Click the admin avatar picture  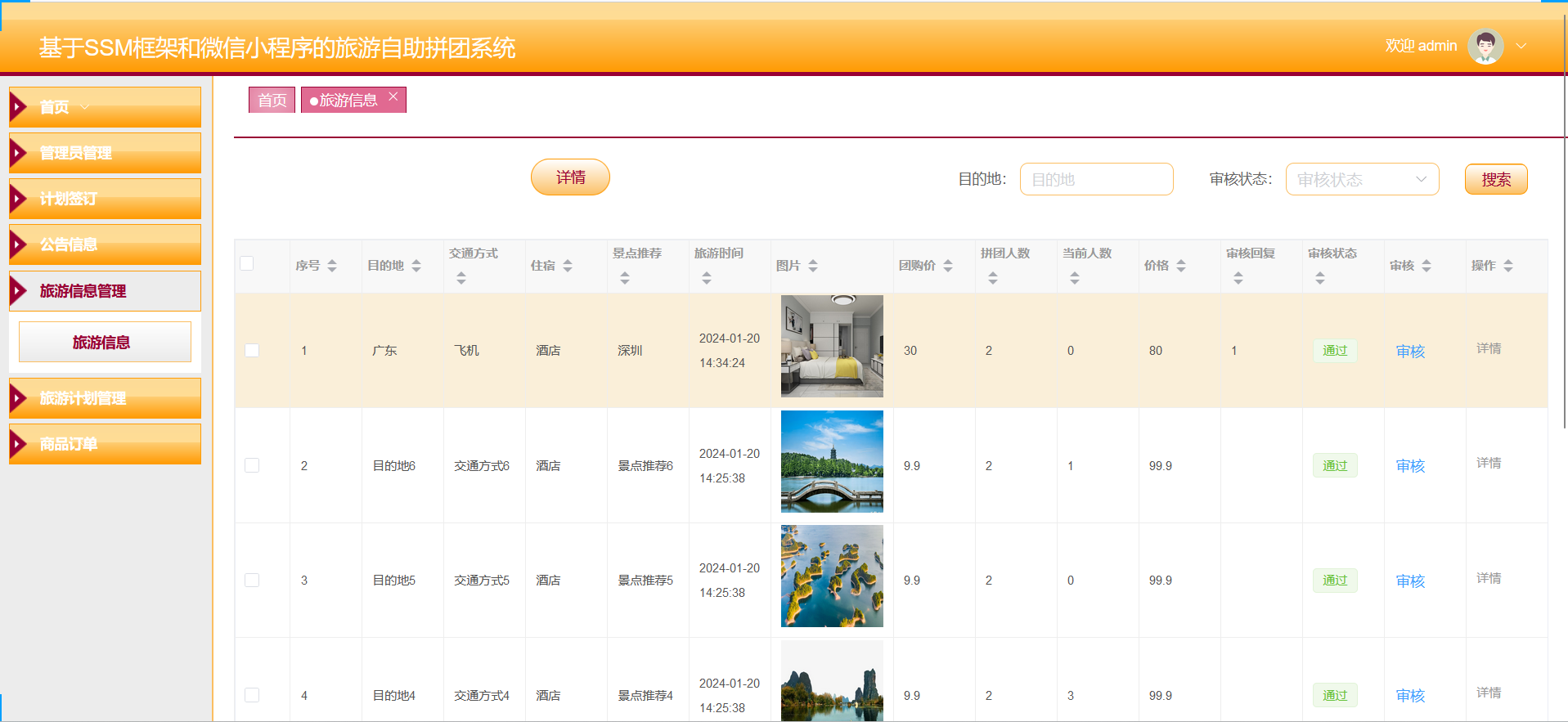tap(1485, 46)
